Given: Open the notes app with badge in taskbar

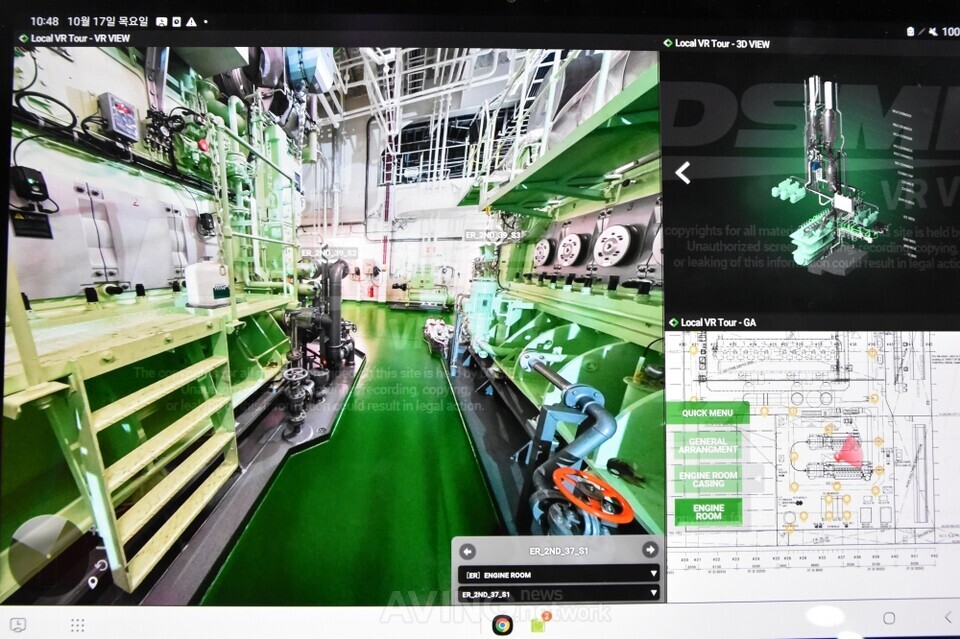Looking at the screenshot, I should 539,624.
